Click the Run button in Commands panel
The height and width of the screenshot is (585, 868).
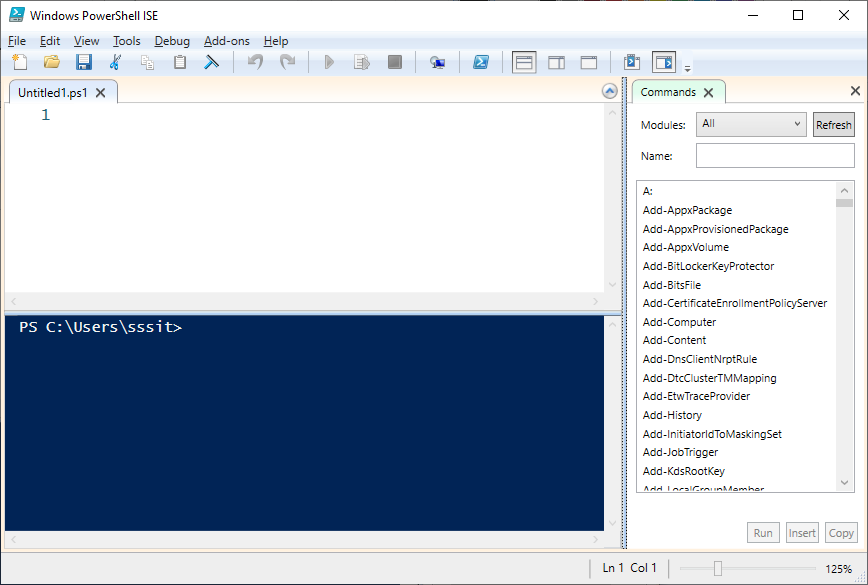pyautogui.click(x=763, y=533)
